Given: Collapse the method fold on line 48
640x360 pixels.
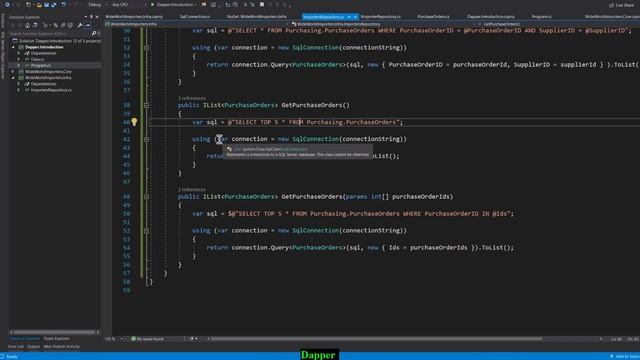Looking at the screenshot, I should tap(147, 197).
